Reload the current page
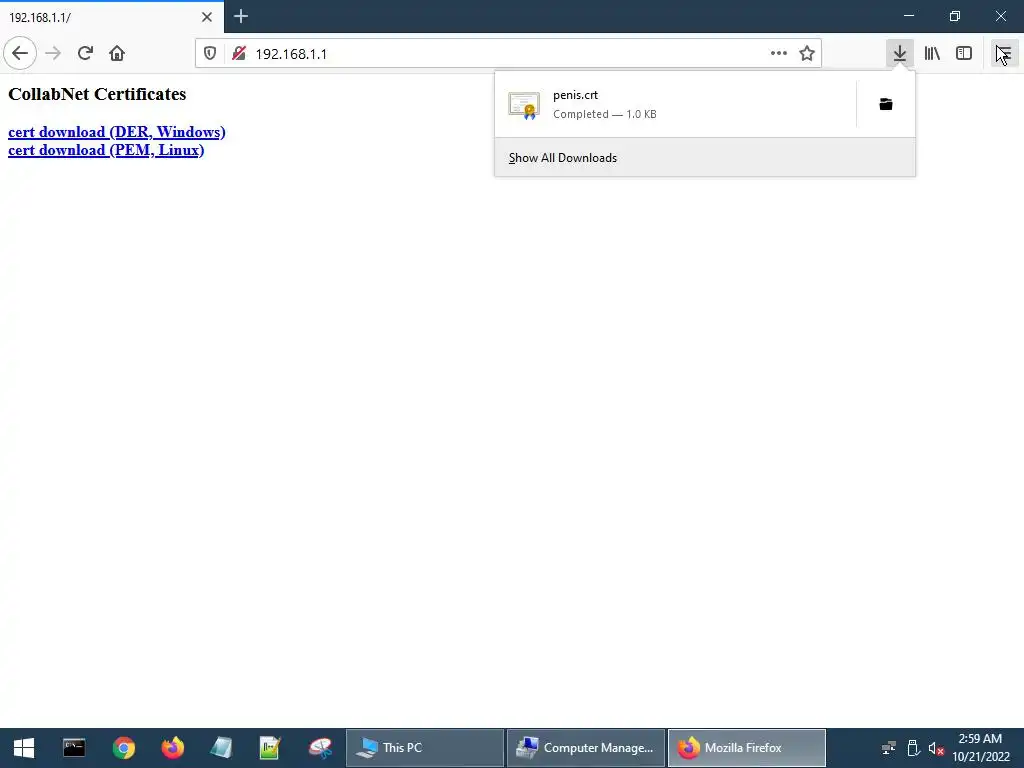Screen dimensions: 1024x768 [85, 53]
